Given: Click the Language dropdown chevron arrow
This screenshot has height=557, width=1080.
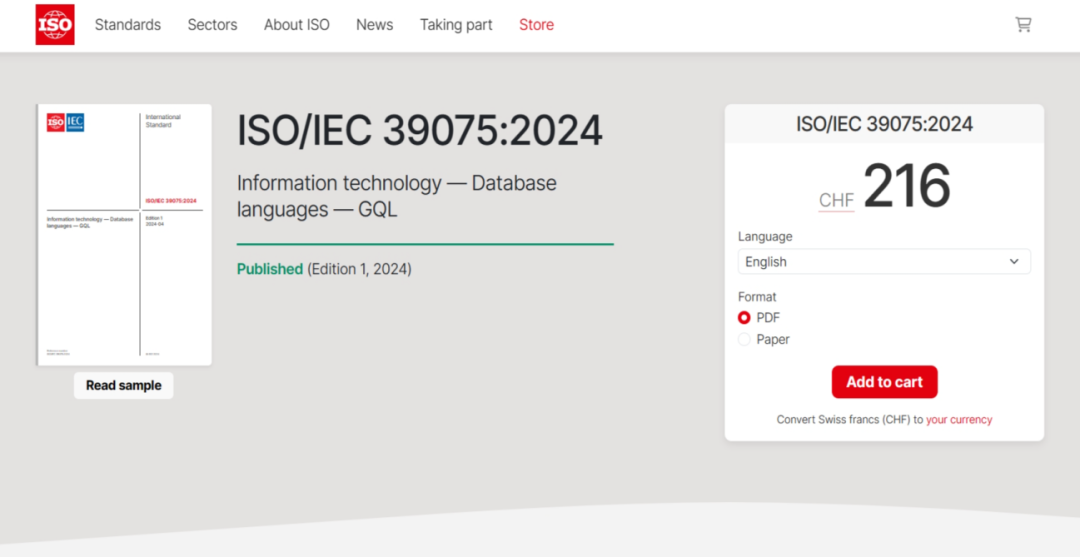Looking at the screenshot, I should tap(1014, 262).
